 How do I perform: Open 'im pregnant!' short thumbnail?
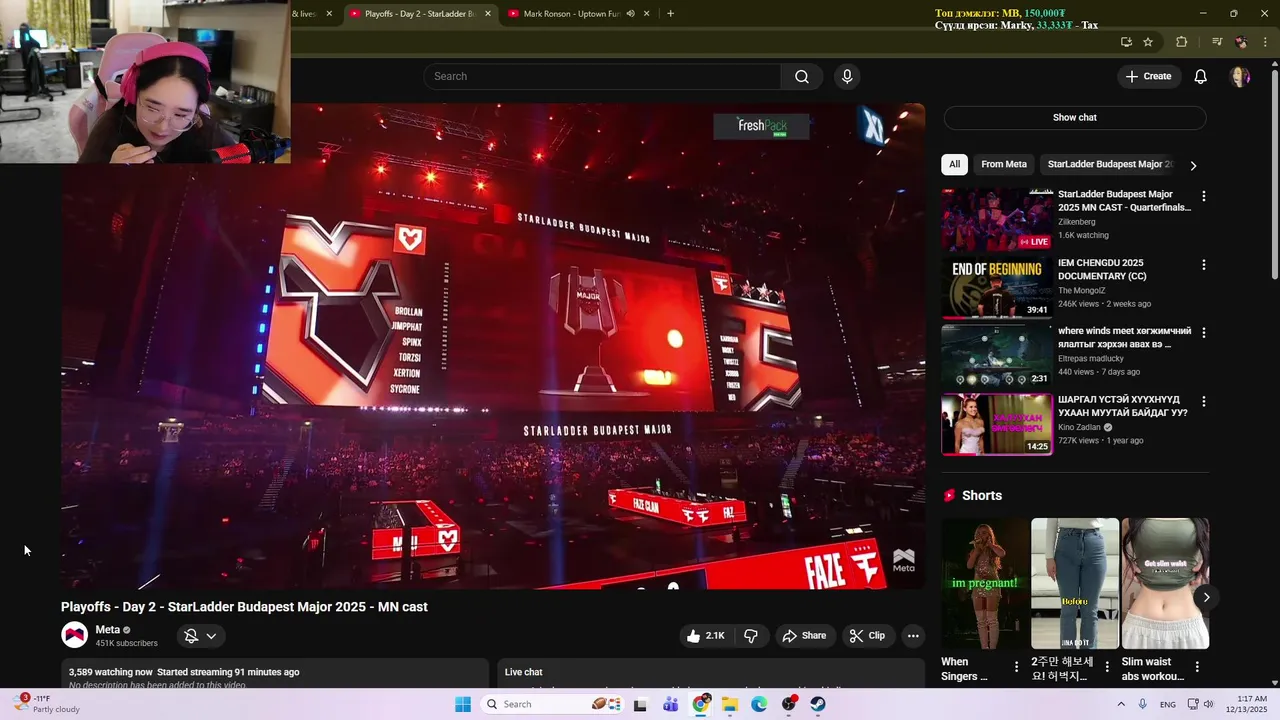click(x=985, y=583)
